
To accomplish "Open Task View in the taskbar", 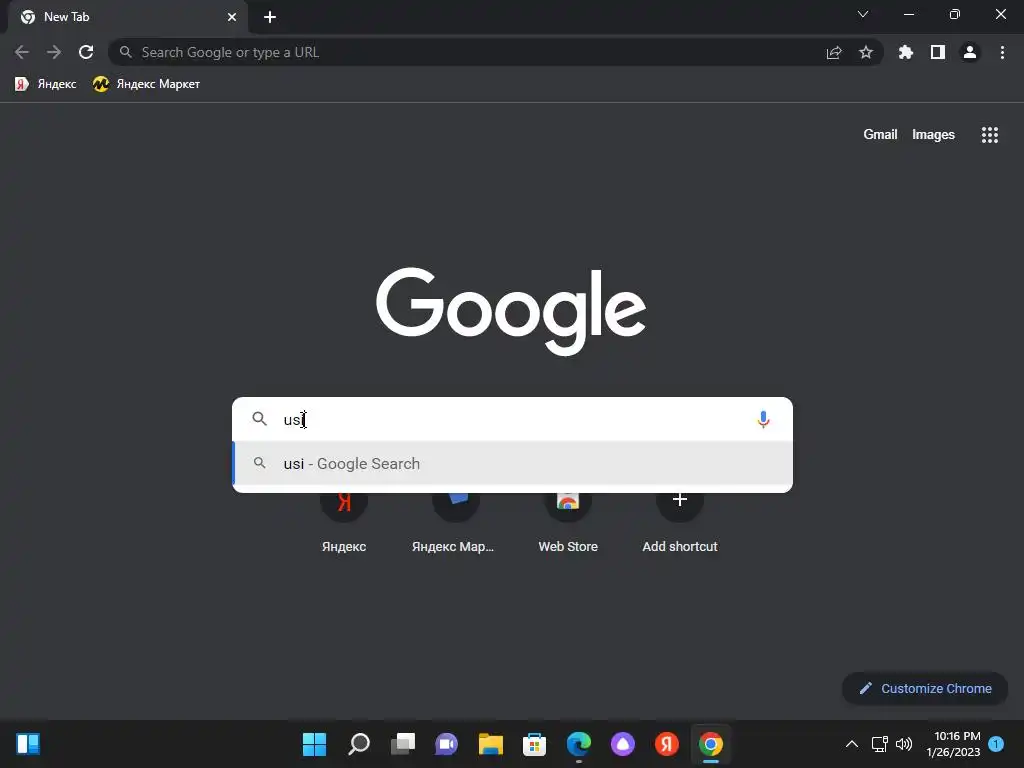I will pos(403,744).
